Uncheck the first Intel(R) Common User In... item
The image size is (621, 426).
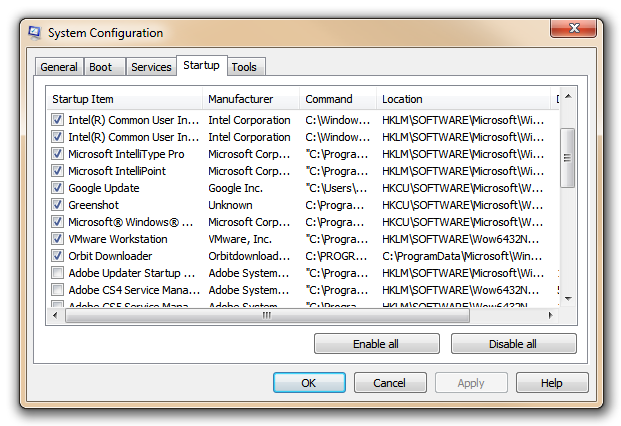click(x=57, y=120)
